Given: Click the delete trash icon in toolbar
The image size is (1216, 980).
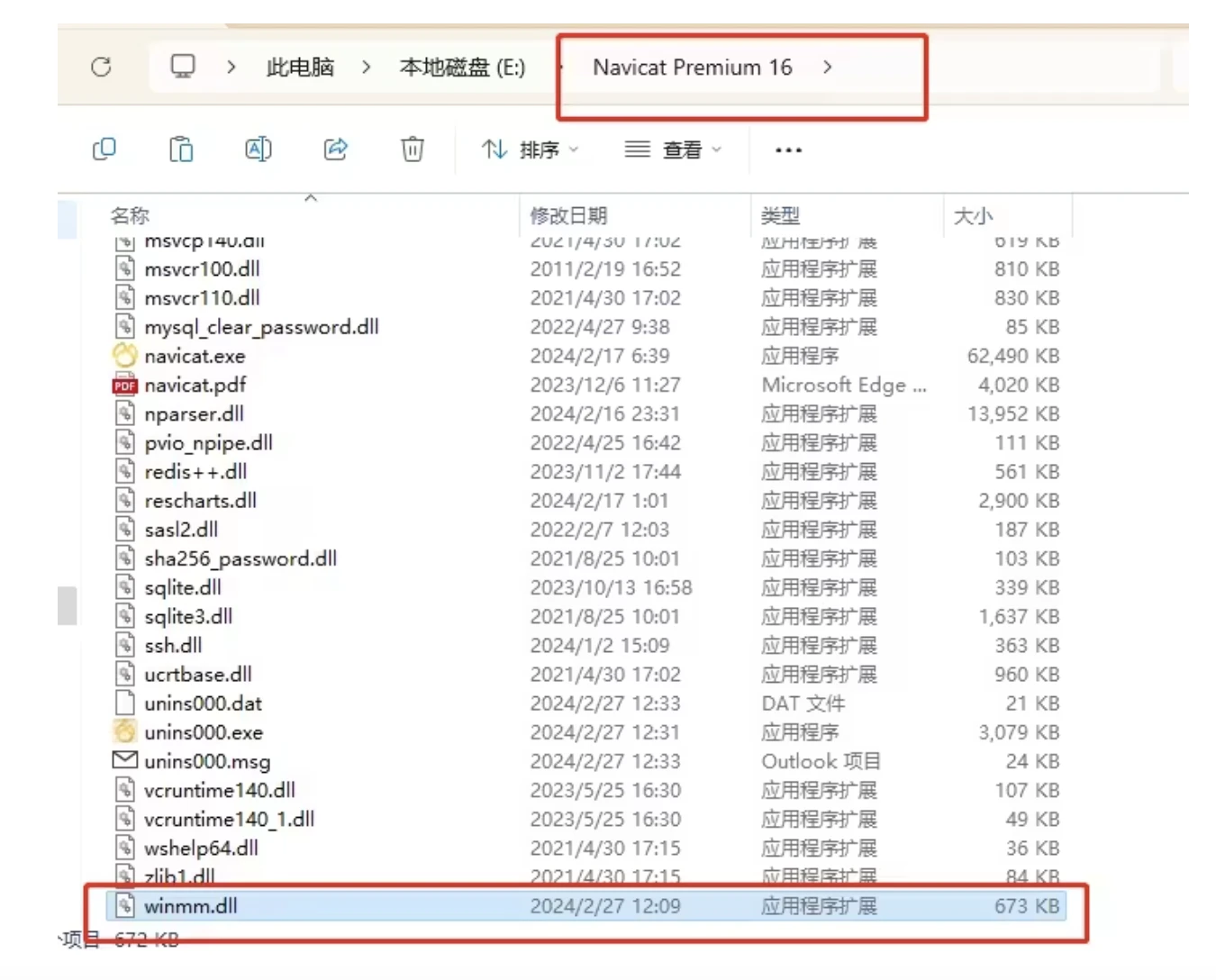Looking at the screenshot, I should (413, 149).
